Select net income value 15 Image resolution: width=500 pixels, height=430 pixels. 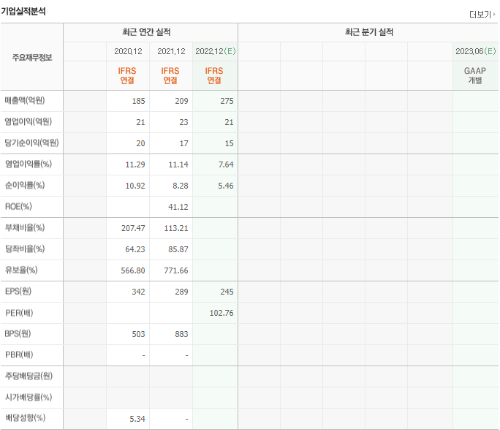229,143
